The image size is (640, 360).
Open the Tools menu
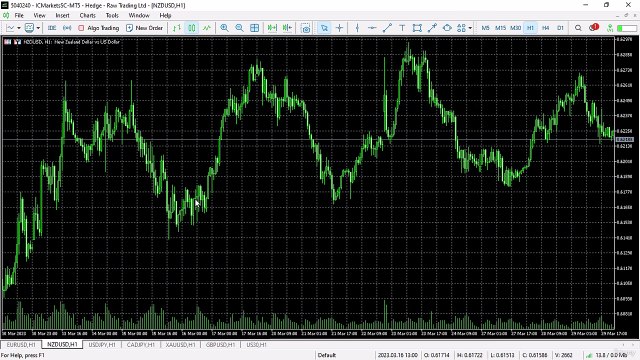click(112, 16)
